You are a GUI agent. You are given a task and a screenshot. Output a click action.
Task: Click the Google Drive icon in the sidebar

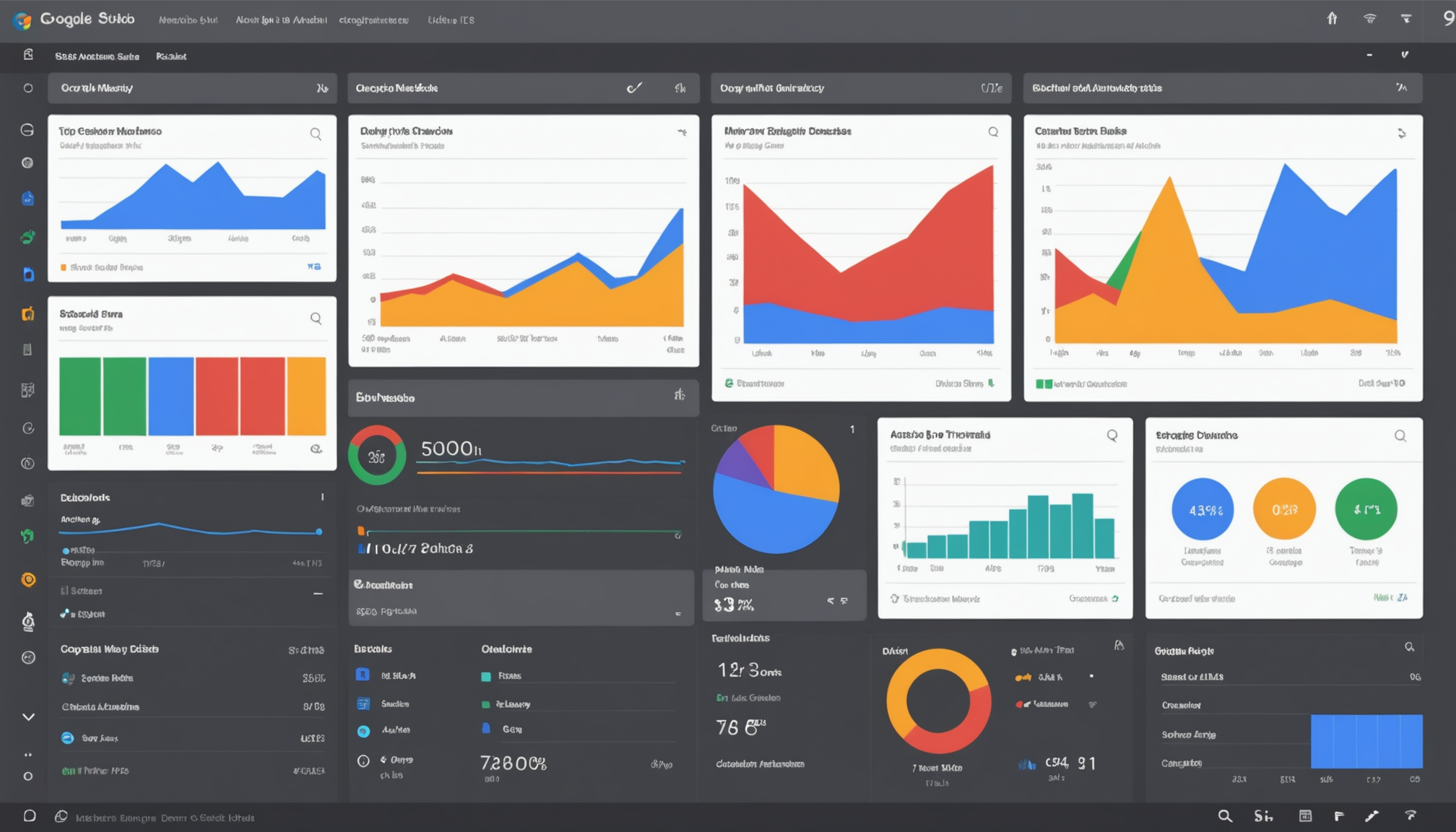[x=27, y=274]
